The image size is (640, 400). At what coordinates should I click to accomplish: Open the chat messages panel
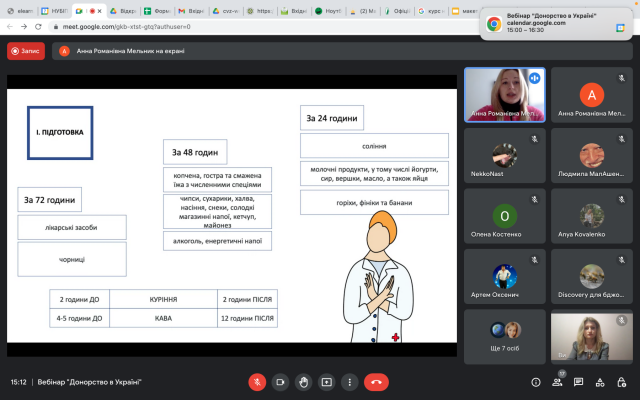[581, 381]
